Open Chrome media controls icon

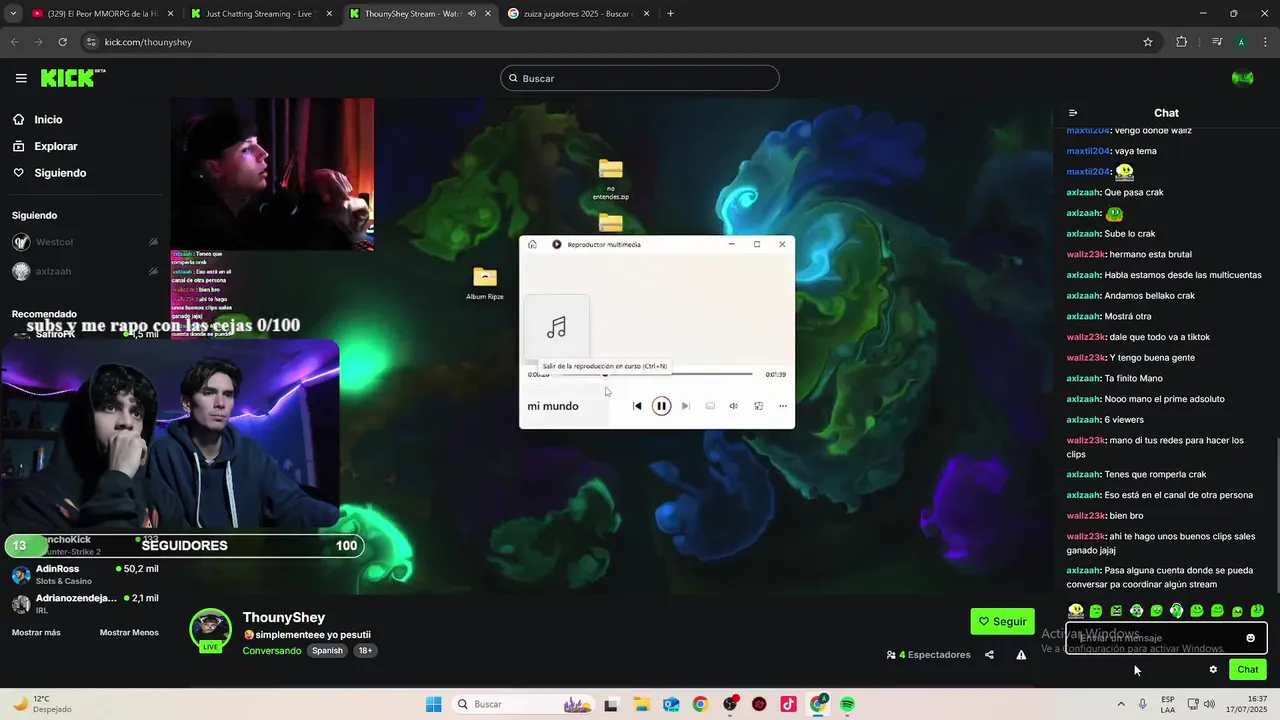pos(1217,42)
